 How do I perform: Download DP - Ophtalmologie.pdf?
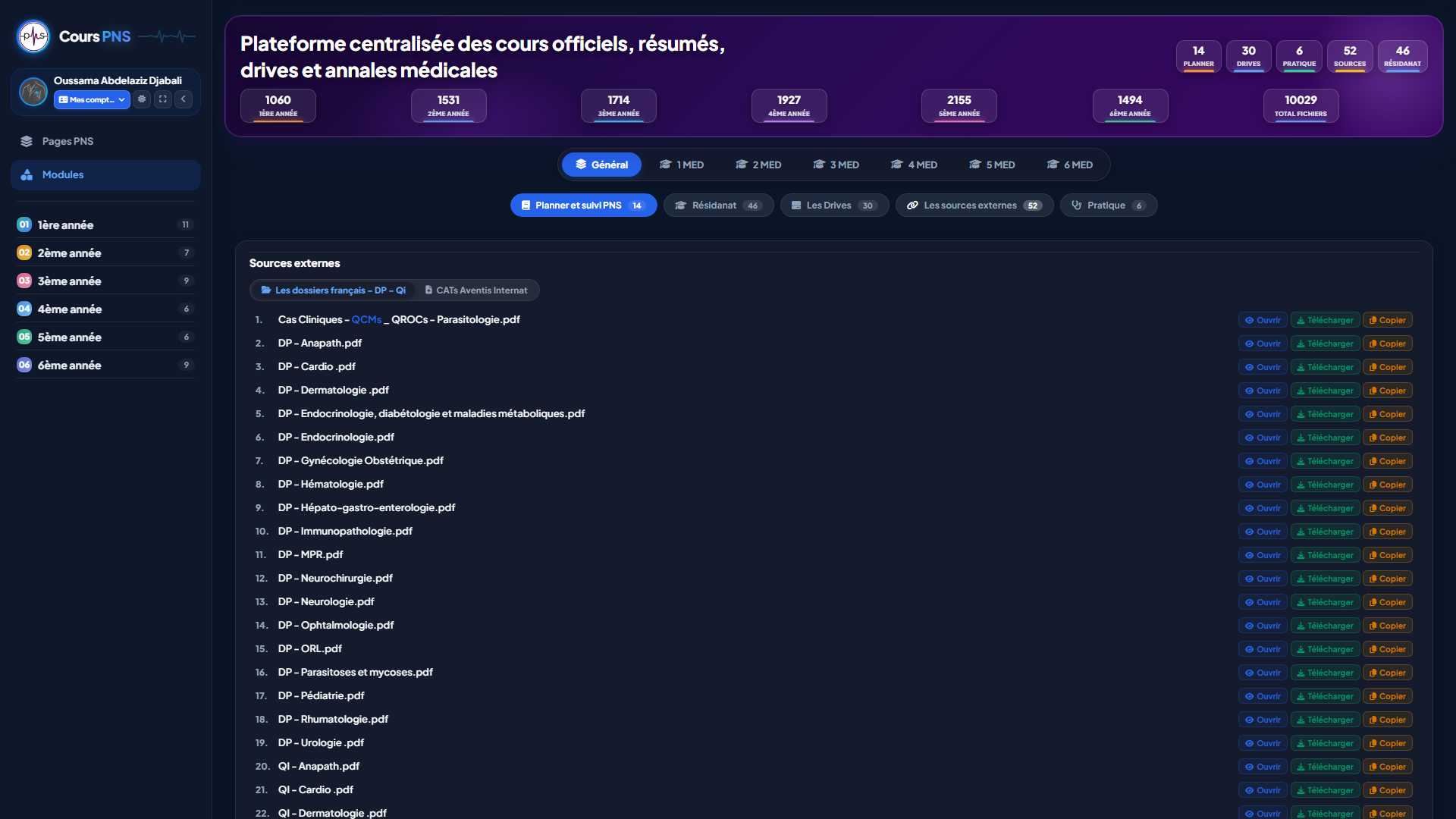pos(1325,626)
